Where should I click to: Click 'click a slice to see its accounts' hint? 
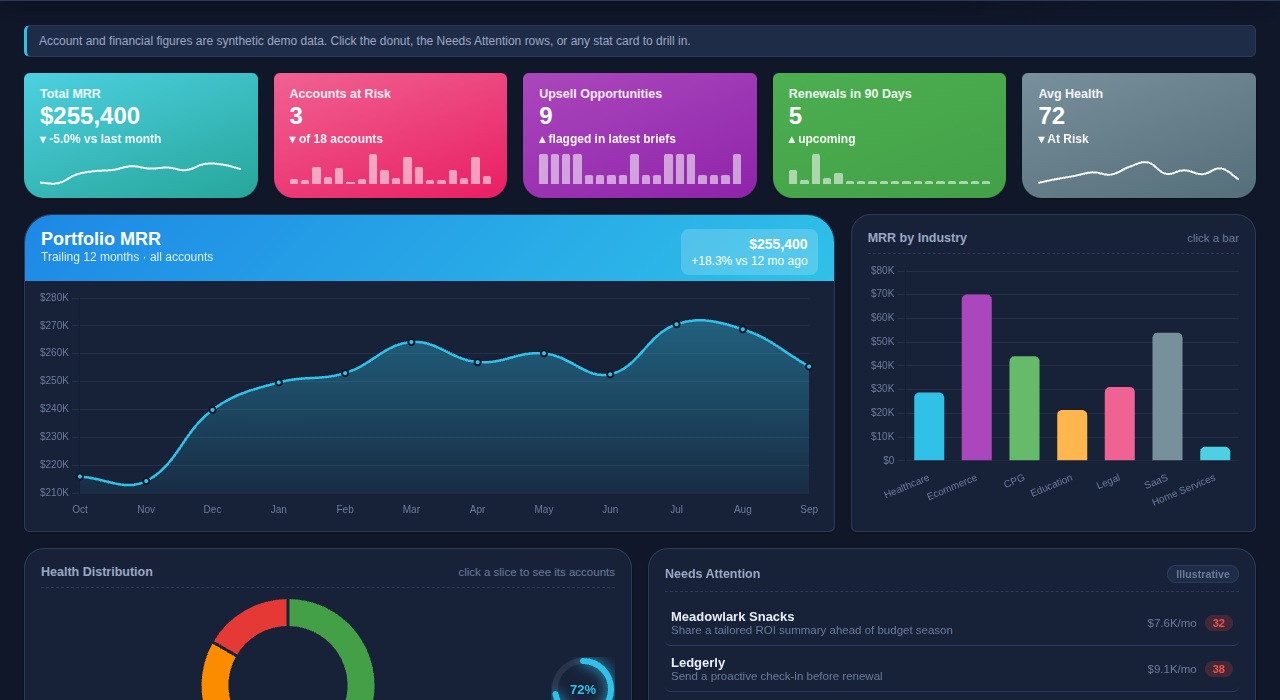click(x=537, y=572)
